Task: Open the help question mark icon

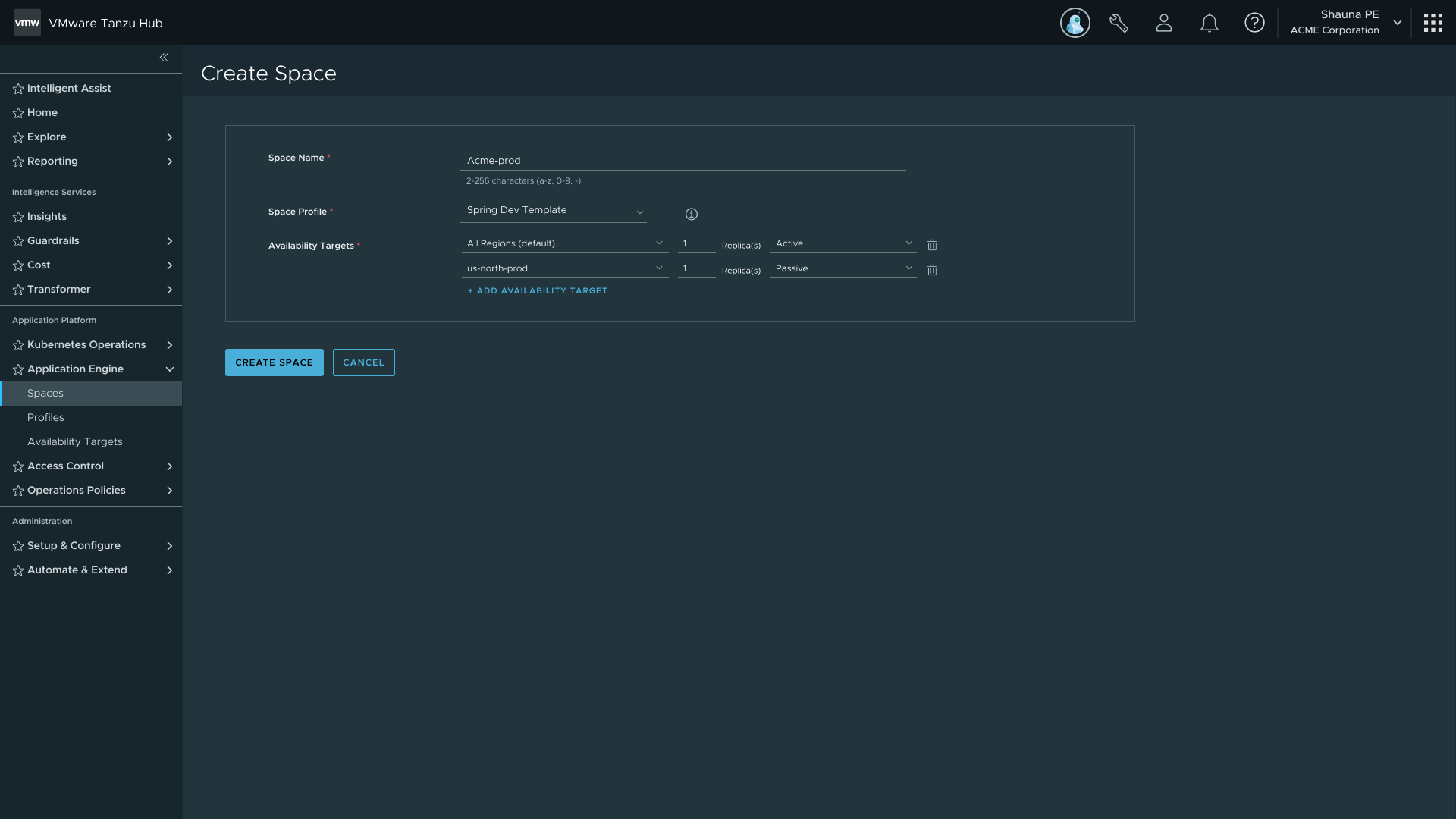Action: click(1254, 23)
